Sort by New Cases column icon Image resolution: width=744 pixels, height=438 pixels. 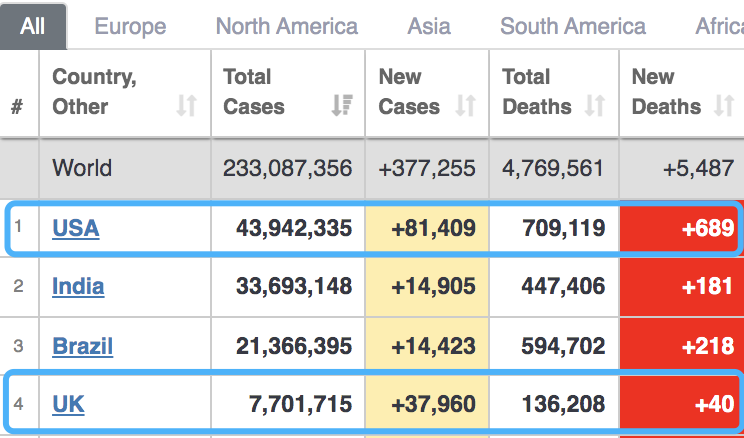(465, 106)
